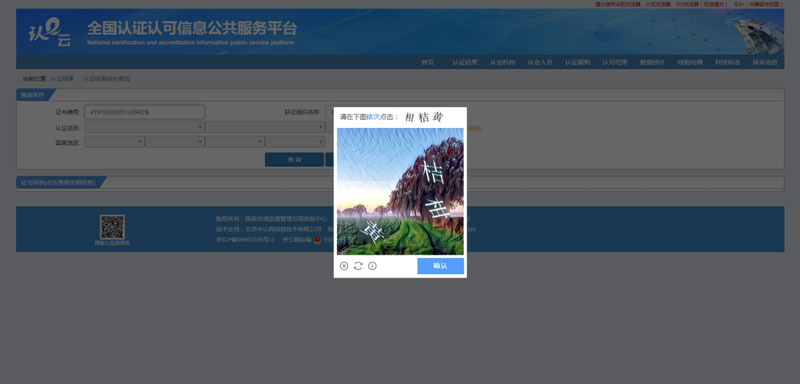Open captcha info help icon
800x384 pixels.
tap(372, 266)
